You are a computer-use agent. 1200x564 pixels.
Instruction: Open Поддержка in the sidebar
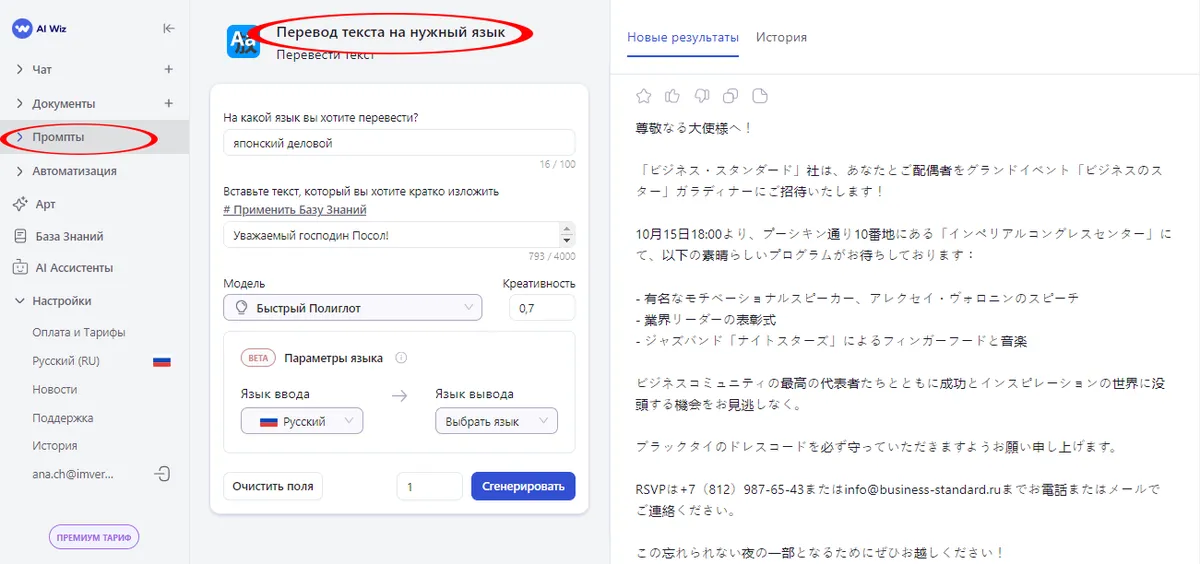click(x=63, y=418)
